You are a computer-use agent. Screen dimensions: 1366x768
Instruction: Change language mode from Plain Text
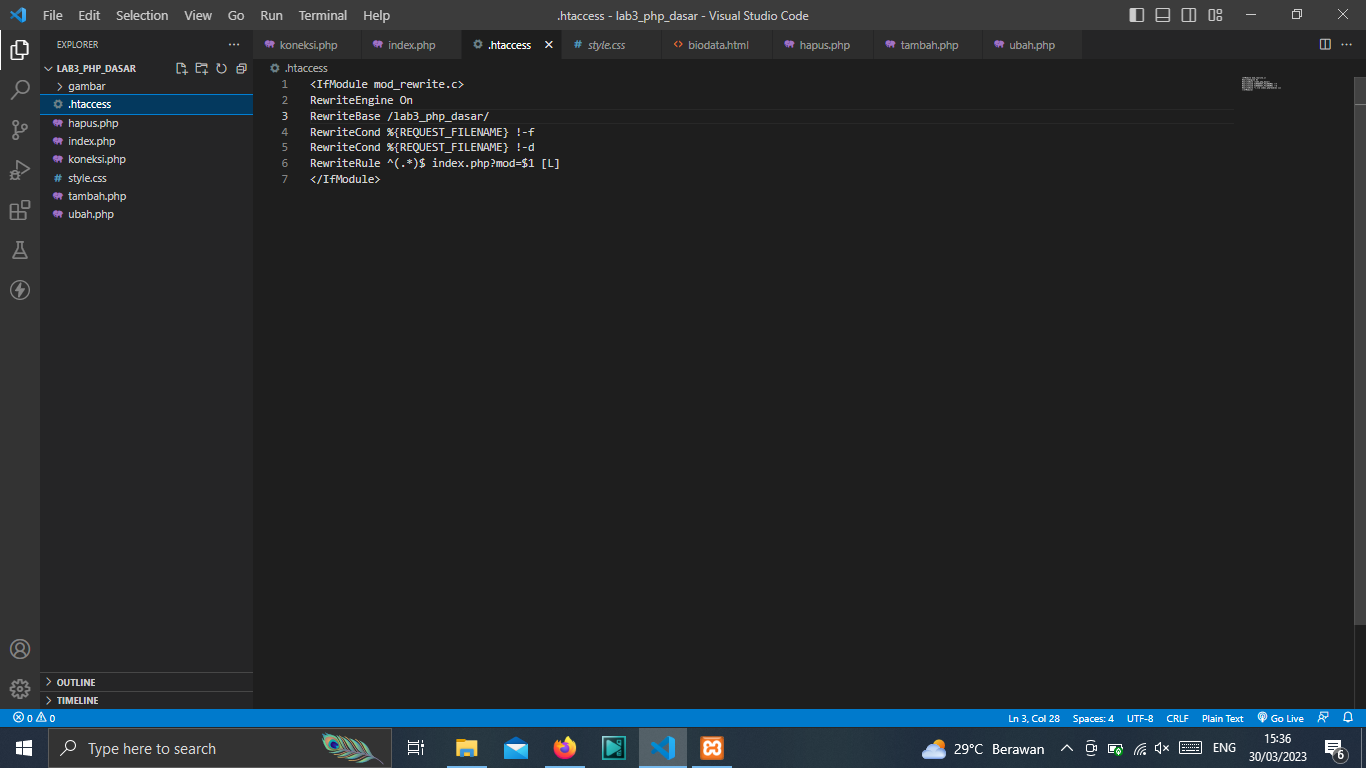[1222, 718]
